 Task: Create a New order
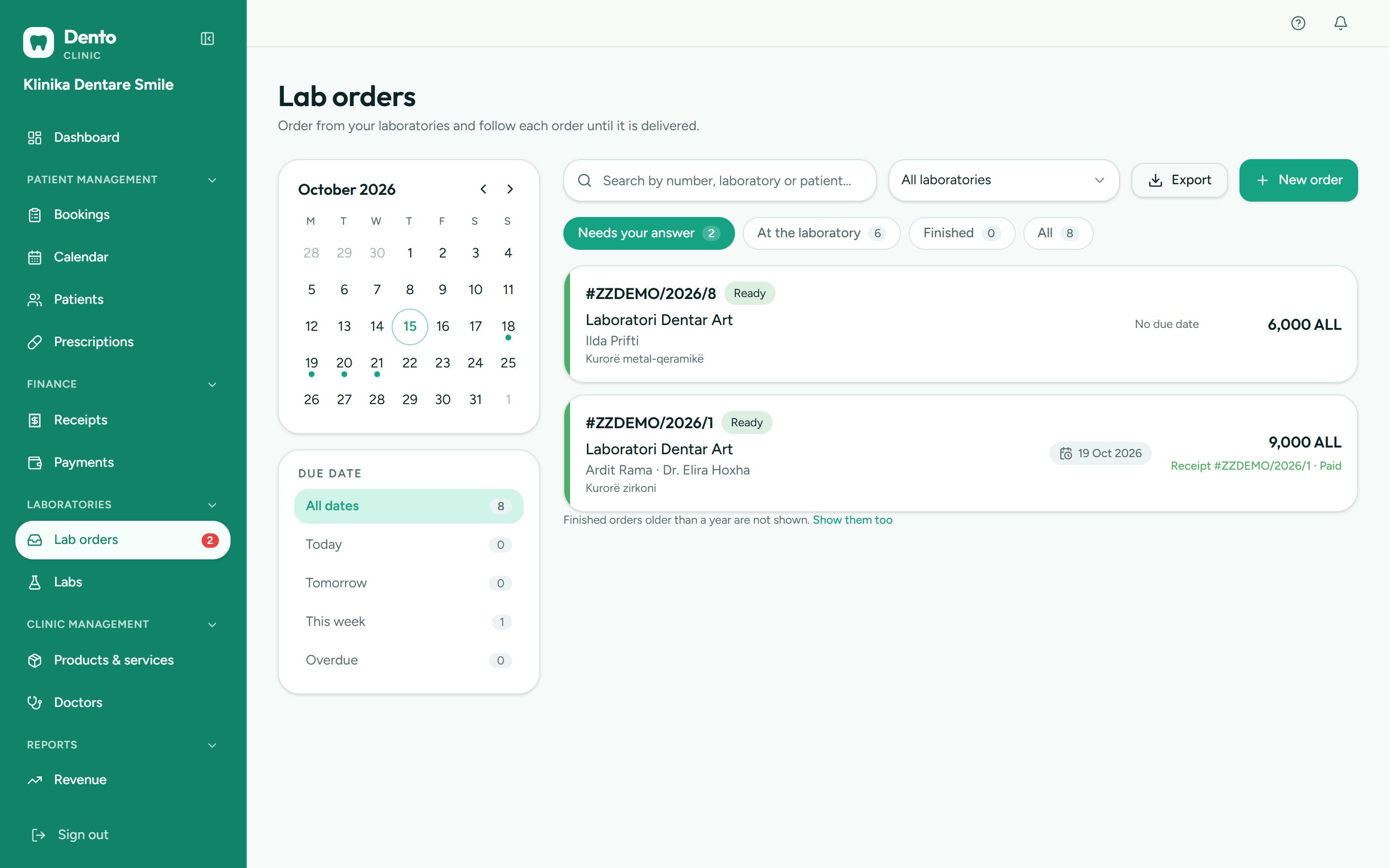[1298, 180]
